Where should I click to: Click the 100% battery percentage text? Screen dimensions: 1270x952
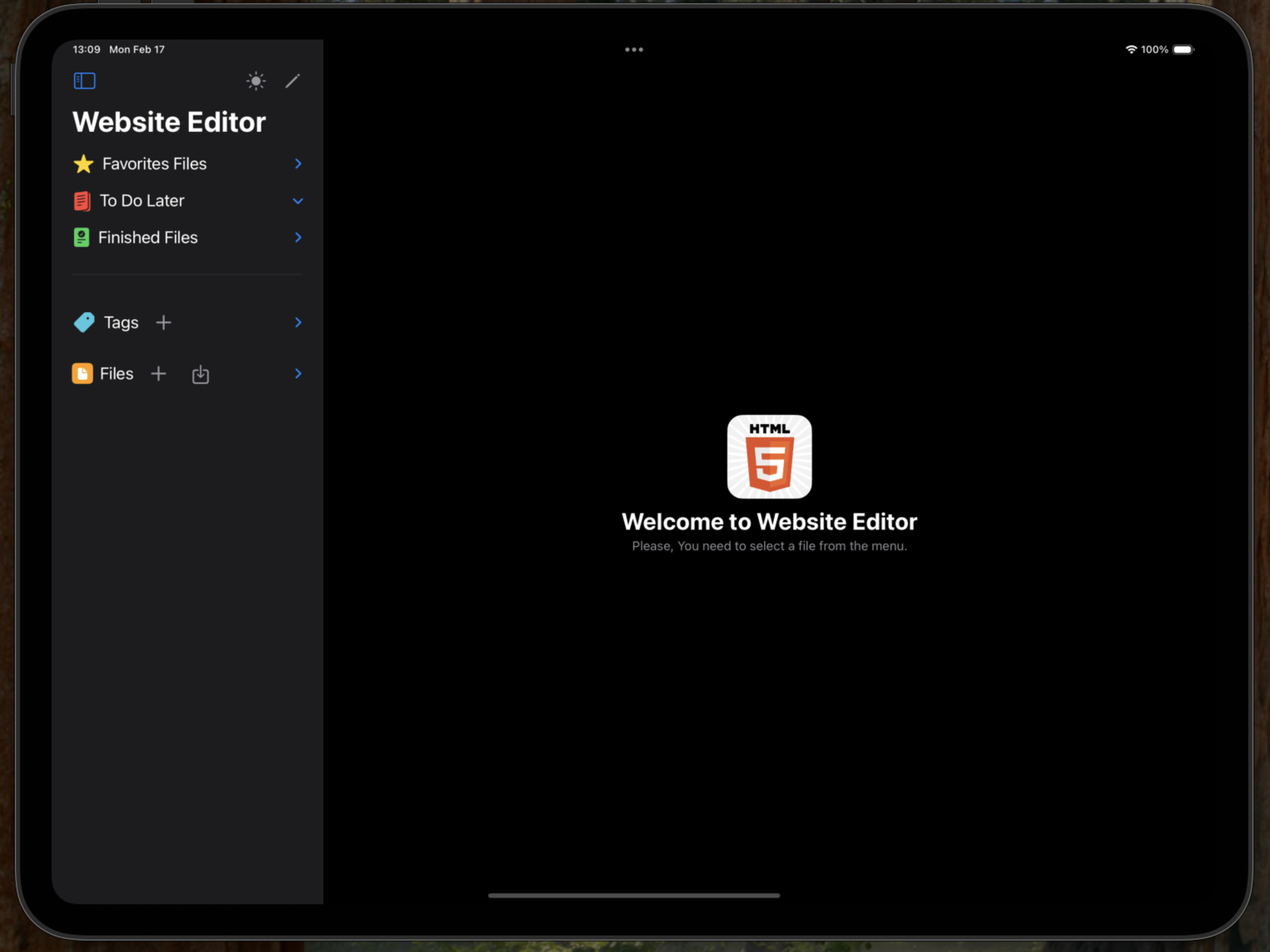pyautogui.click(x=1155, y=49)
